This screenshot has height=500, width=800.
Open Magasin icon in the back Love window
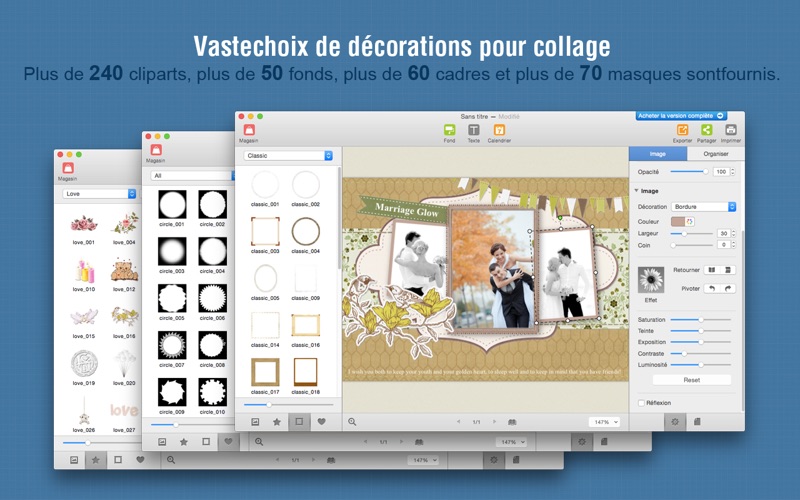[68, 168]
